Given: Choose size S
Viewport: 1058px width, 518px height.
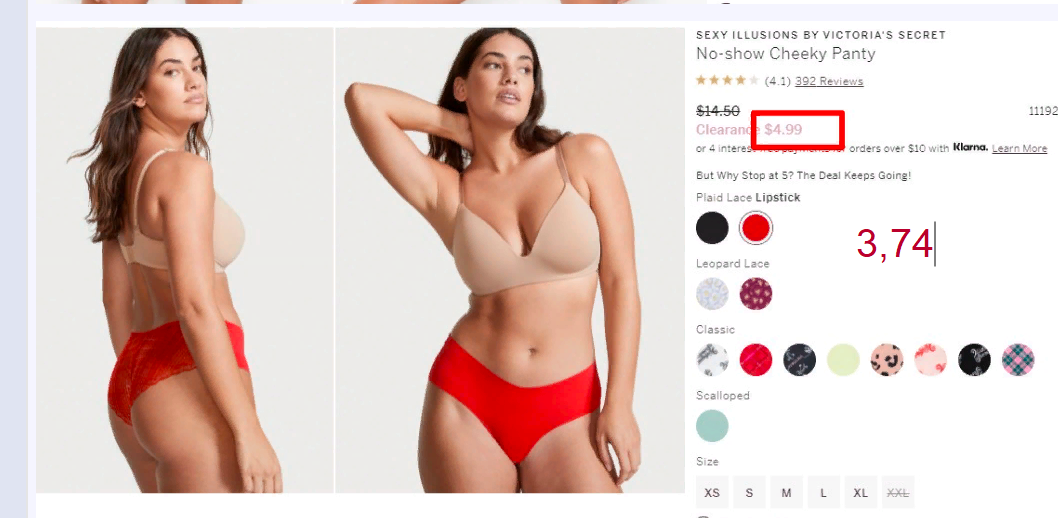Looking at the screenshot, I should [x=749, y=492].
